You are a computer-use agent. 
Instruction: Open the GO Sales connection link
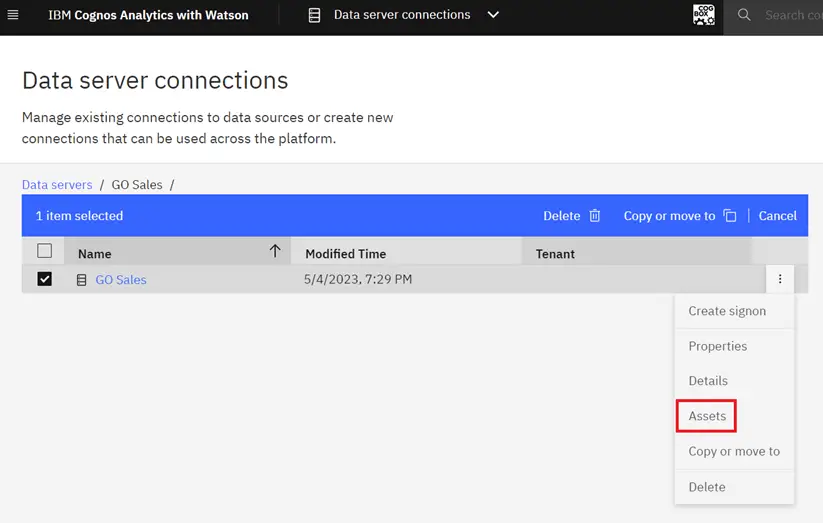point(121,280)
